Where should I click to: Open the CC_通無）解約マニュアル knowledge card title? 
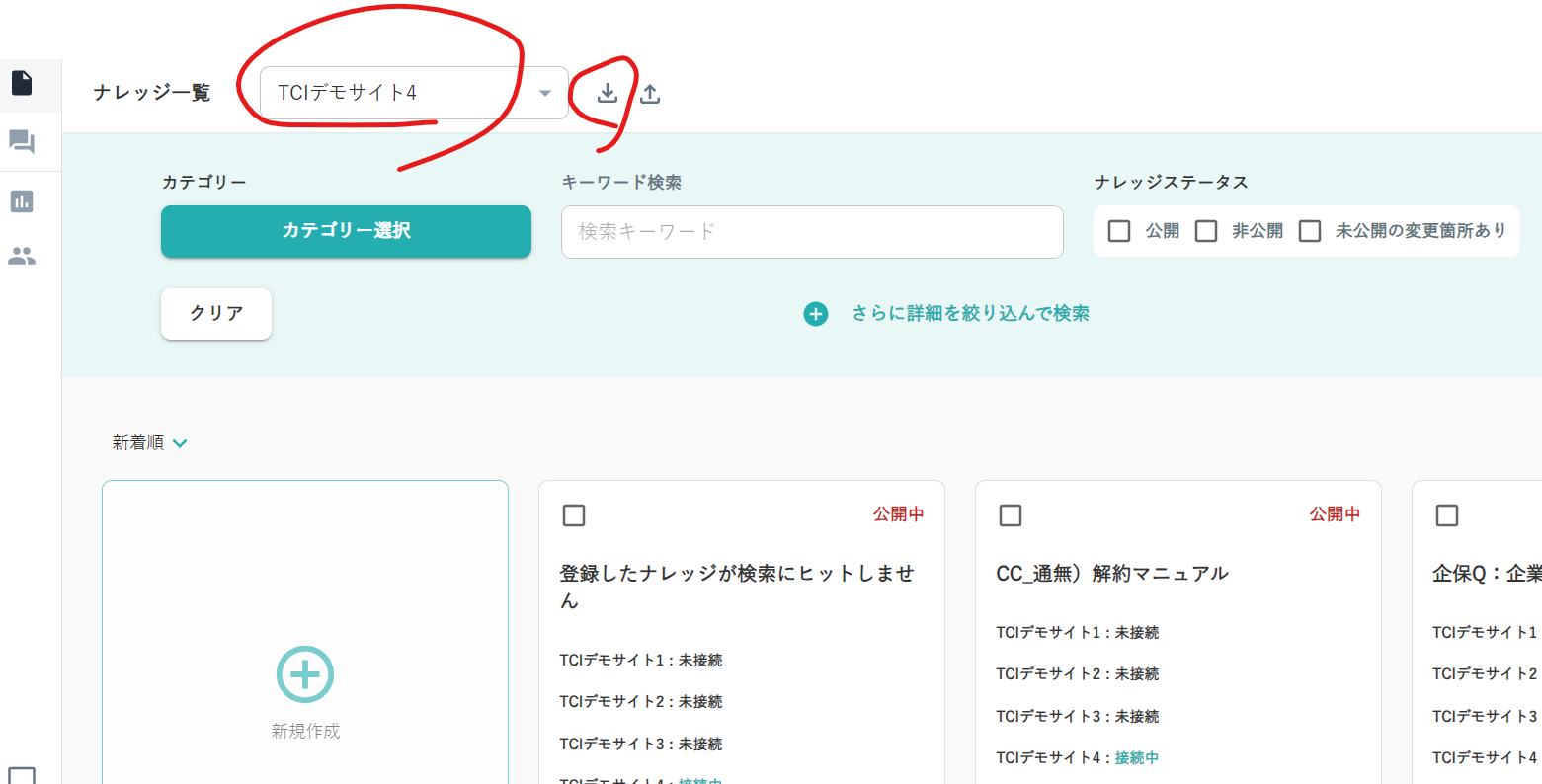(x=1112, y=574)
